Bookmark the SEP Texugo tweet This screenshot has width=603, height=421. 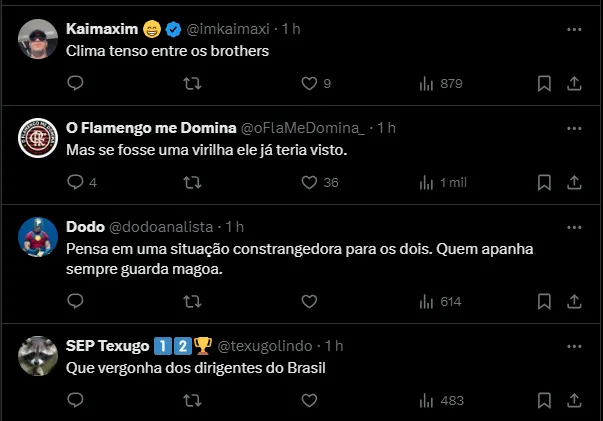544,400
